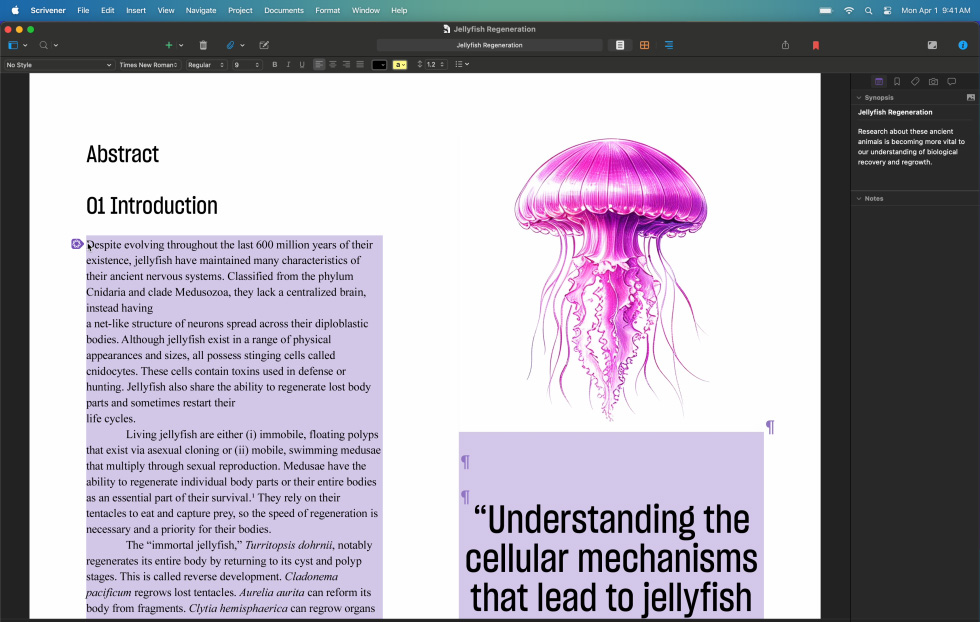The image size is (980, 622).
Task: Open the No Style paragraph style dropdown
Action: point(58,65)
